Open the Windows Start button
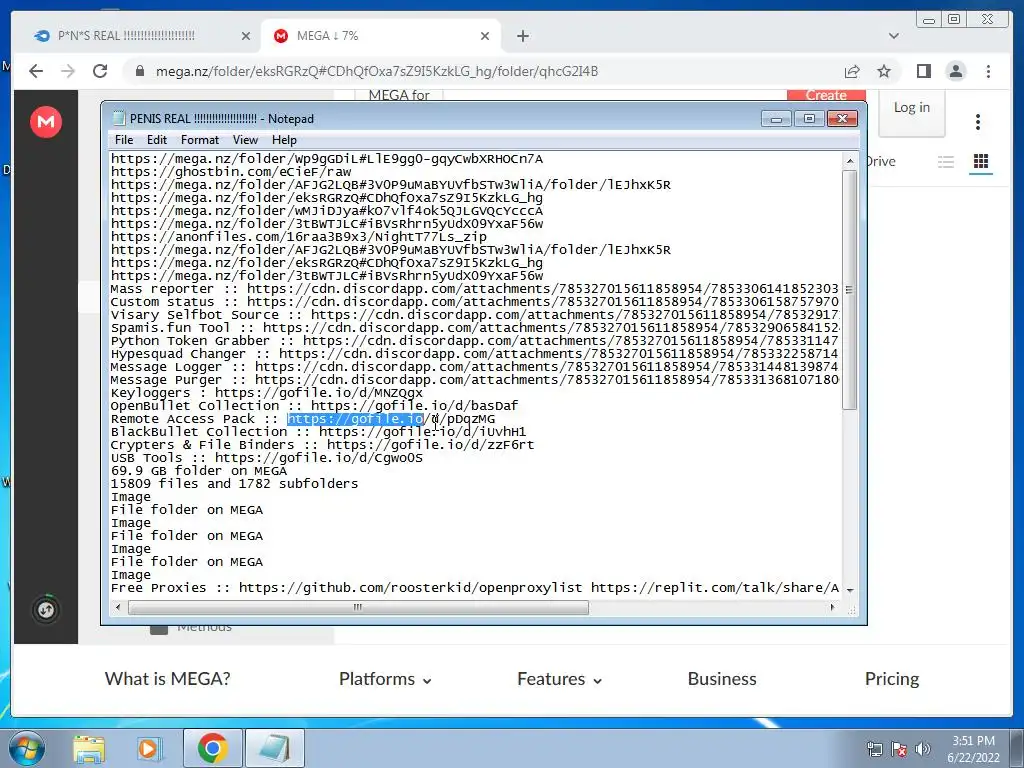 tap(26, 748)
